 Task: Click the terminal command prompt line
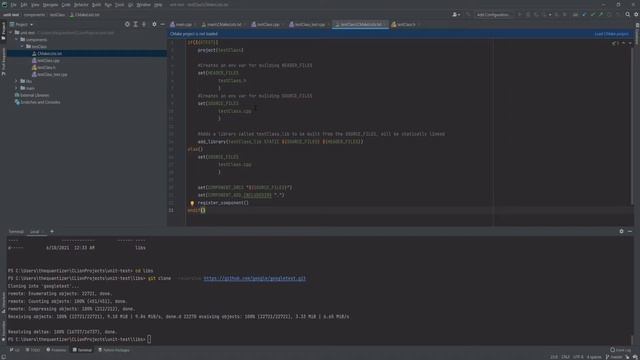pos(79,339)
